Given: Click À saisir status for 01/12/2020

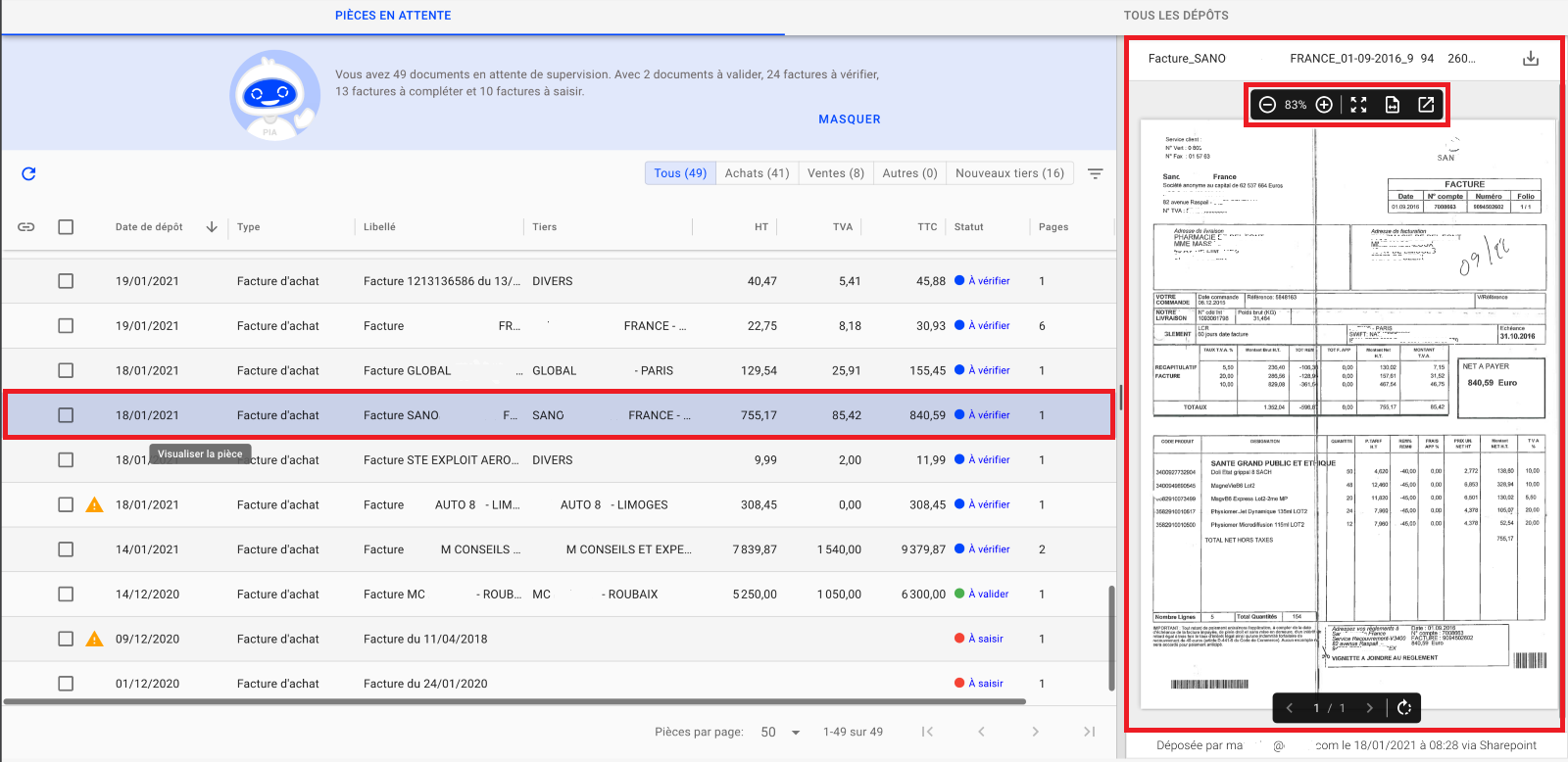Looking at the screenshot, I should [x=979, y=684].
